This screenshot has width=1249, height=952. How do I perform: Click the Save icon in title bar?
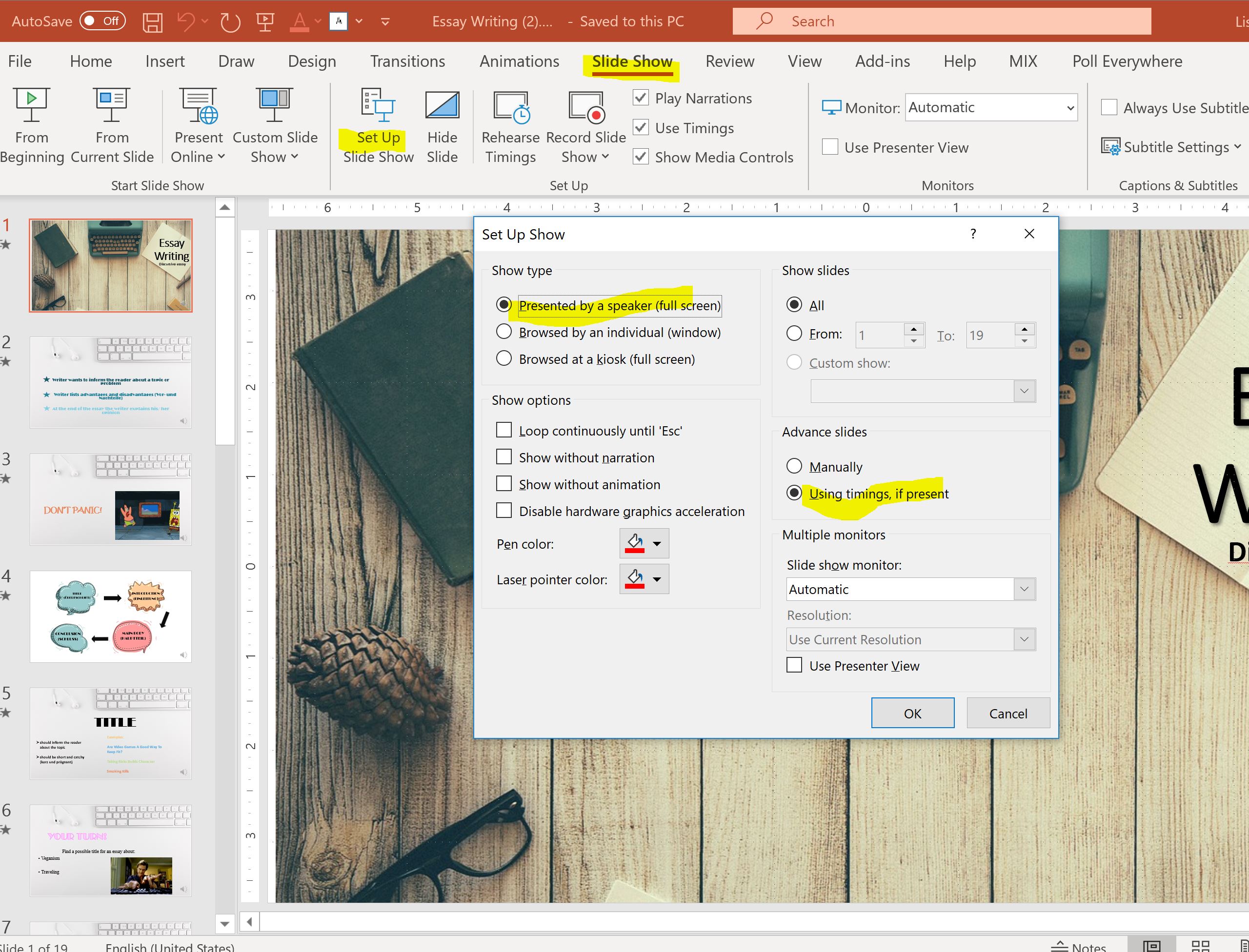tap(152, 22)
